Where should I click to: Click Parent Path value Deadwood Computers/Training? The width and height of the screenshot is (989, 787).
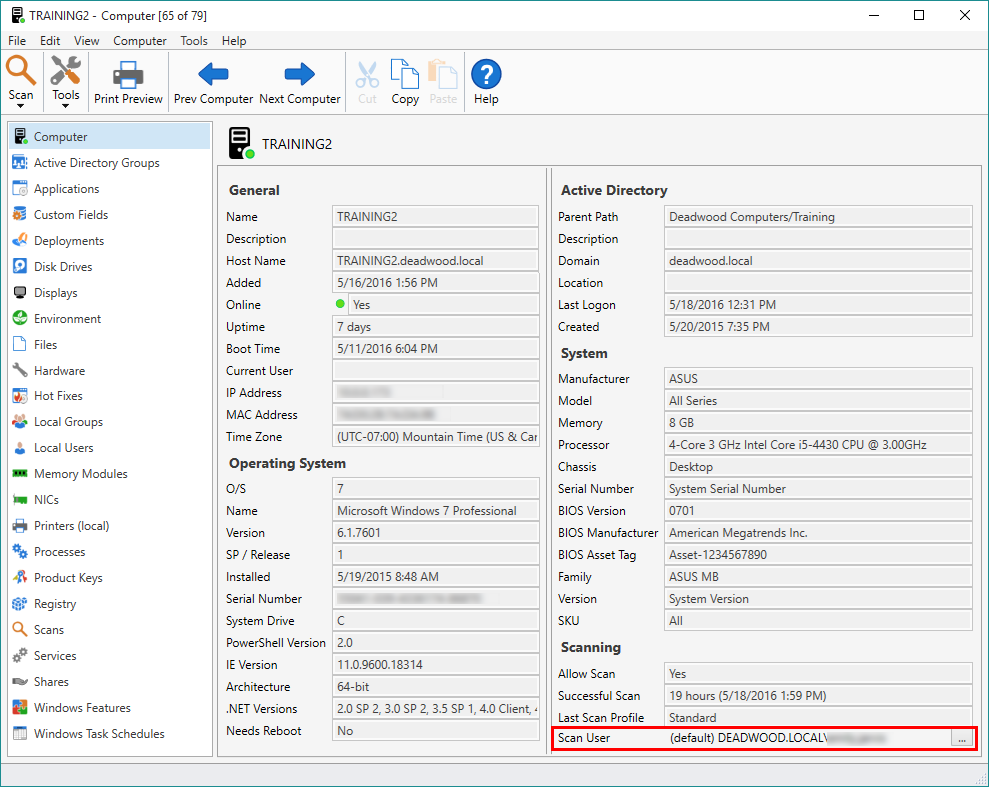818,216
